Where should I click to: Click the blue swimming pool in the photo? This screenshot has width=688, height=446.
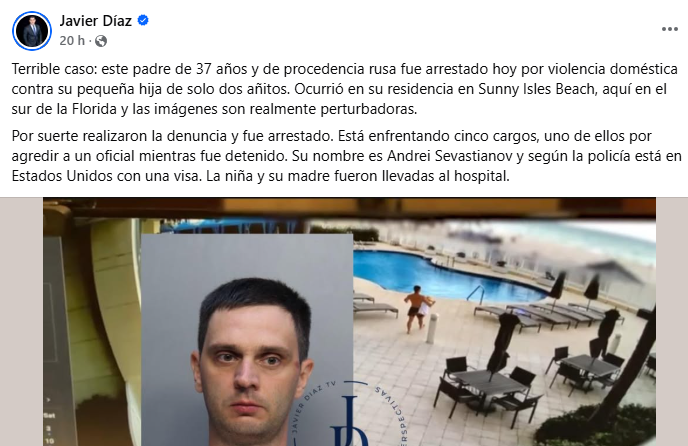click(443, 273)
